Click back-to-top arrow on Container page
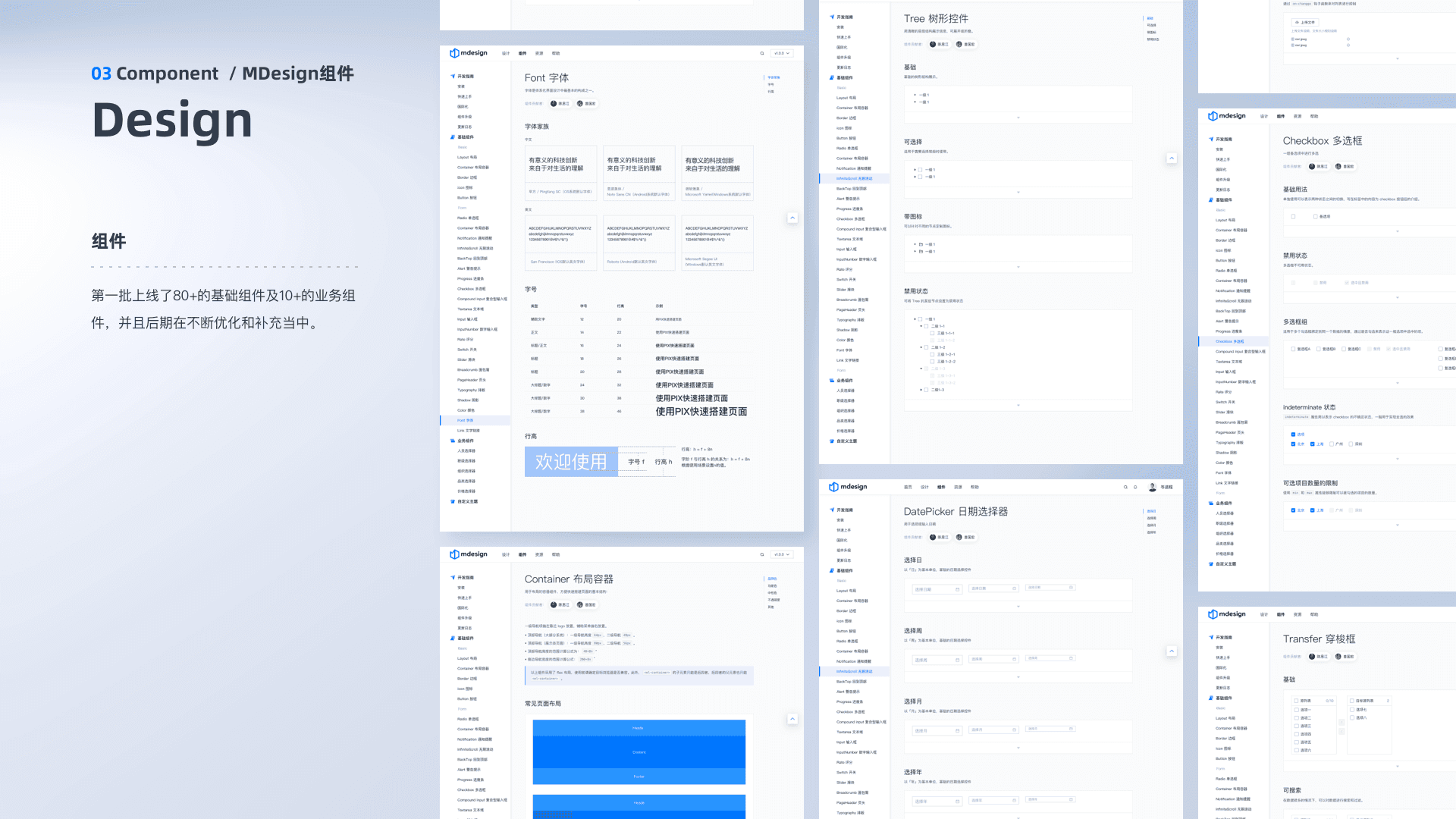Viewport: 1456px width, 819px height. (792, 719)
